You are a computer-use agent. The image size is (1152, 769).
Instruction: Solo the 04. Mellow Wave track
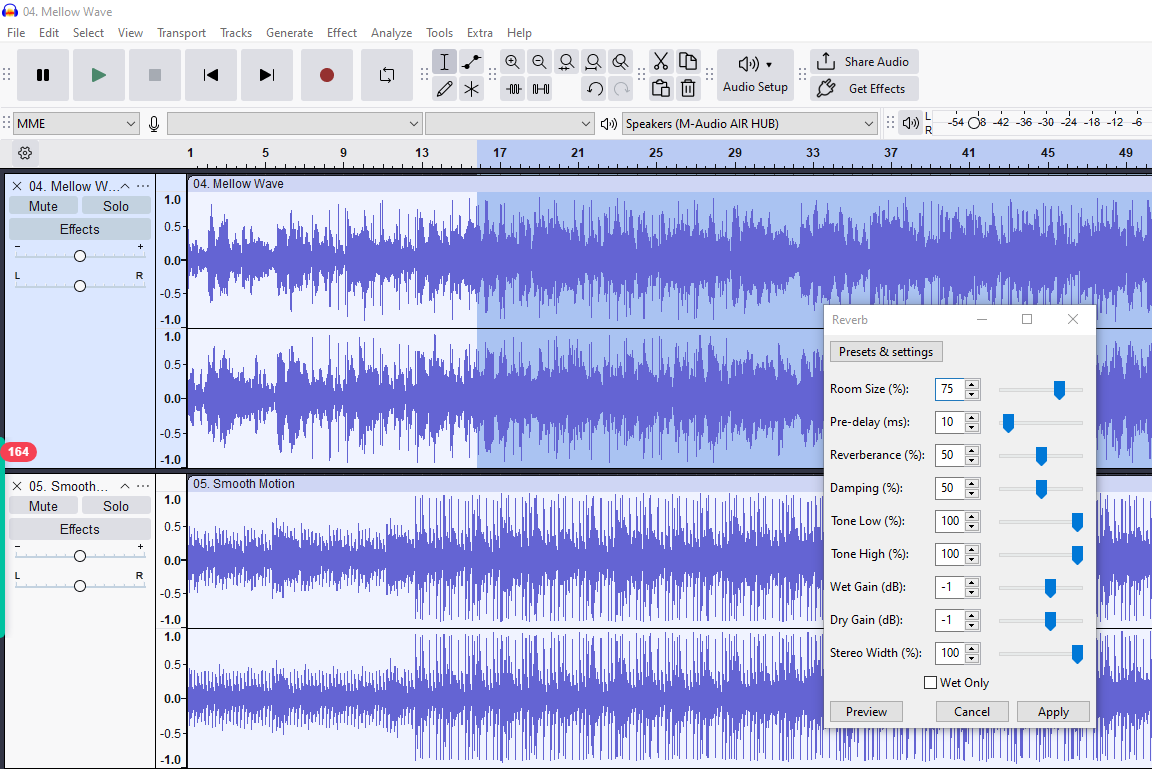tap(116, 206)
